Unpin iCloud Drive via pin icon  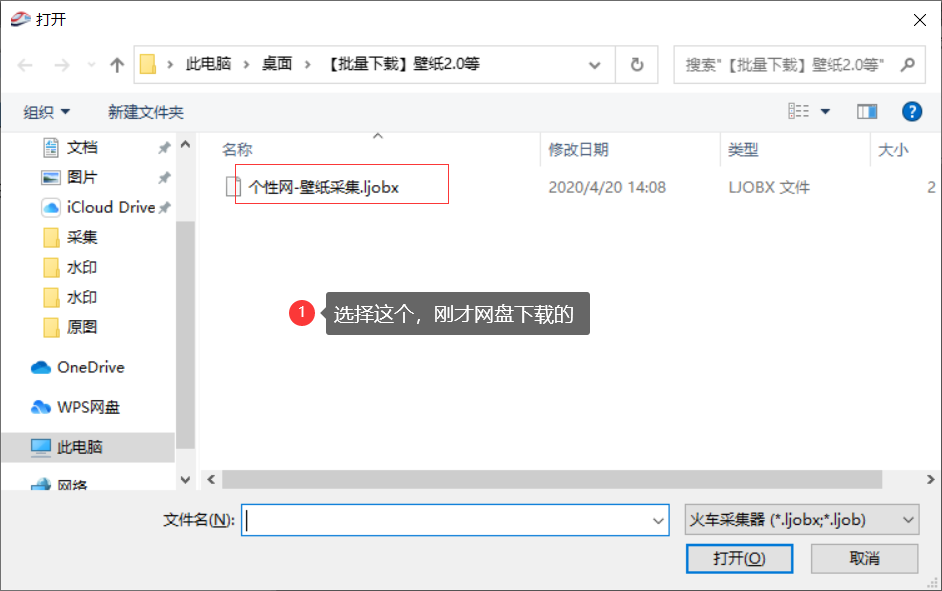coord(165,208)
